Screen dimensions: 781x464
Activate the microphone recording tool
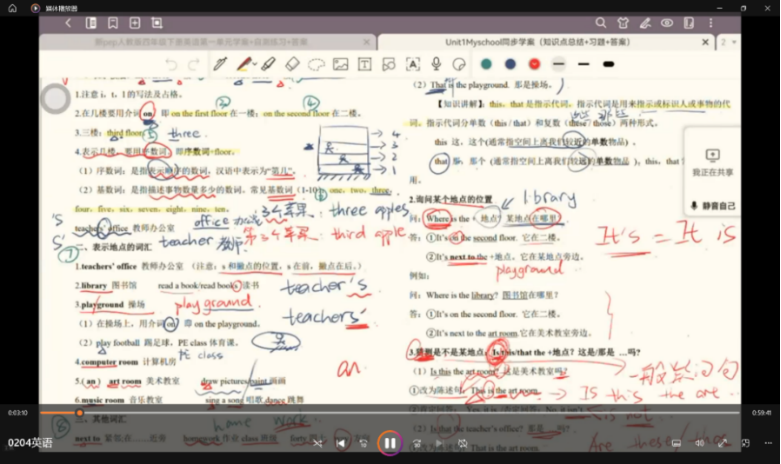[436, 64]
